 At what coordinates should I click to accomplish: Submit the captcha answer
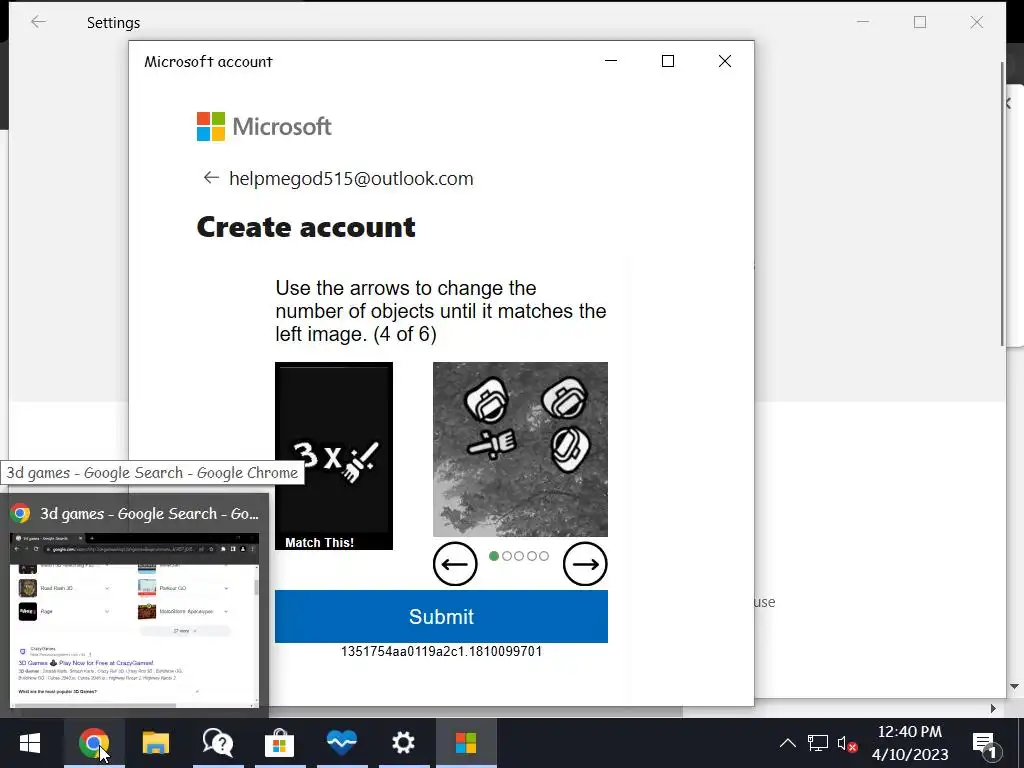[441, 616]
